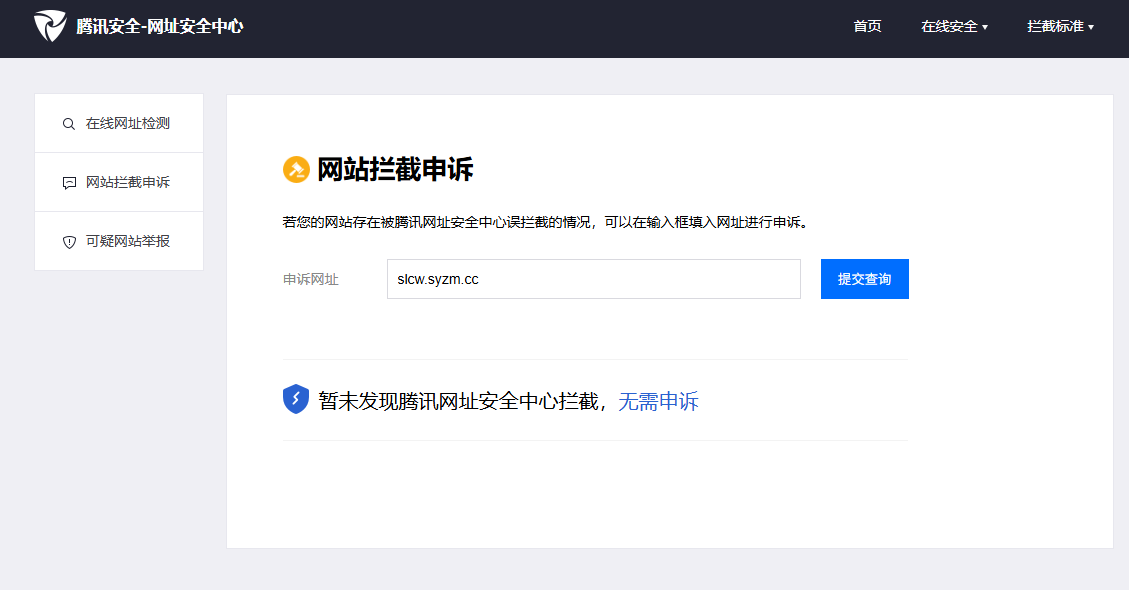Click the Tencent Security shield logo
The height and width of the screenshot is (590, 1129).
point(50,26)
